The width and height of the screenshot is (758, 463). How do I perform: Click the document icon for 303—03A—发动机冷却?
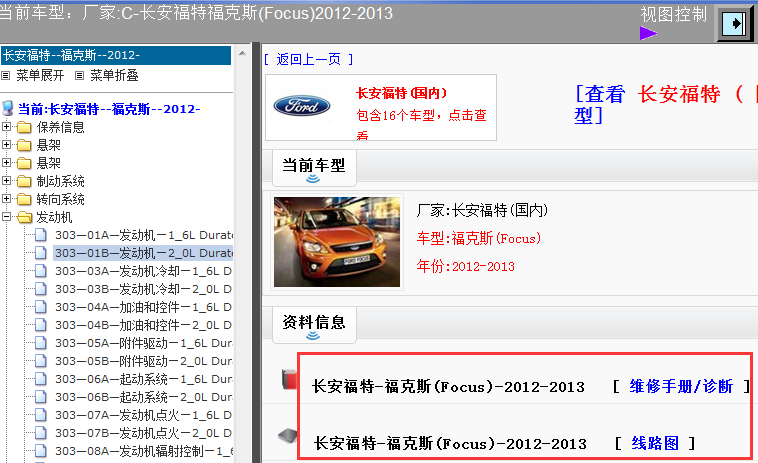(x=41, y=271)
